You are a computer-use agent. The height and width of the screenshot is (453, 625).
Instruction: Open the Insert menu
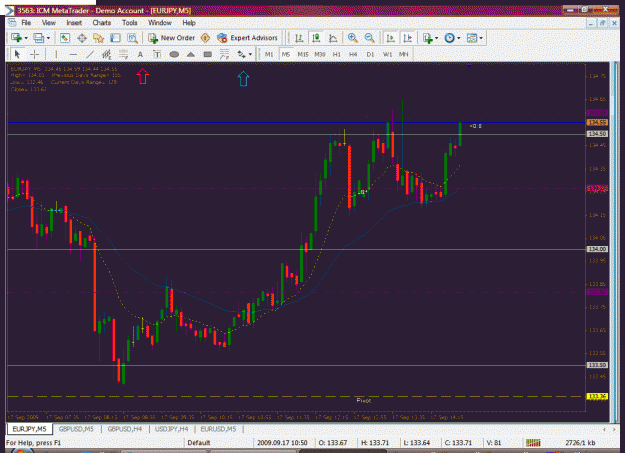74,23
